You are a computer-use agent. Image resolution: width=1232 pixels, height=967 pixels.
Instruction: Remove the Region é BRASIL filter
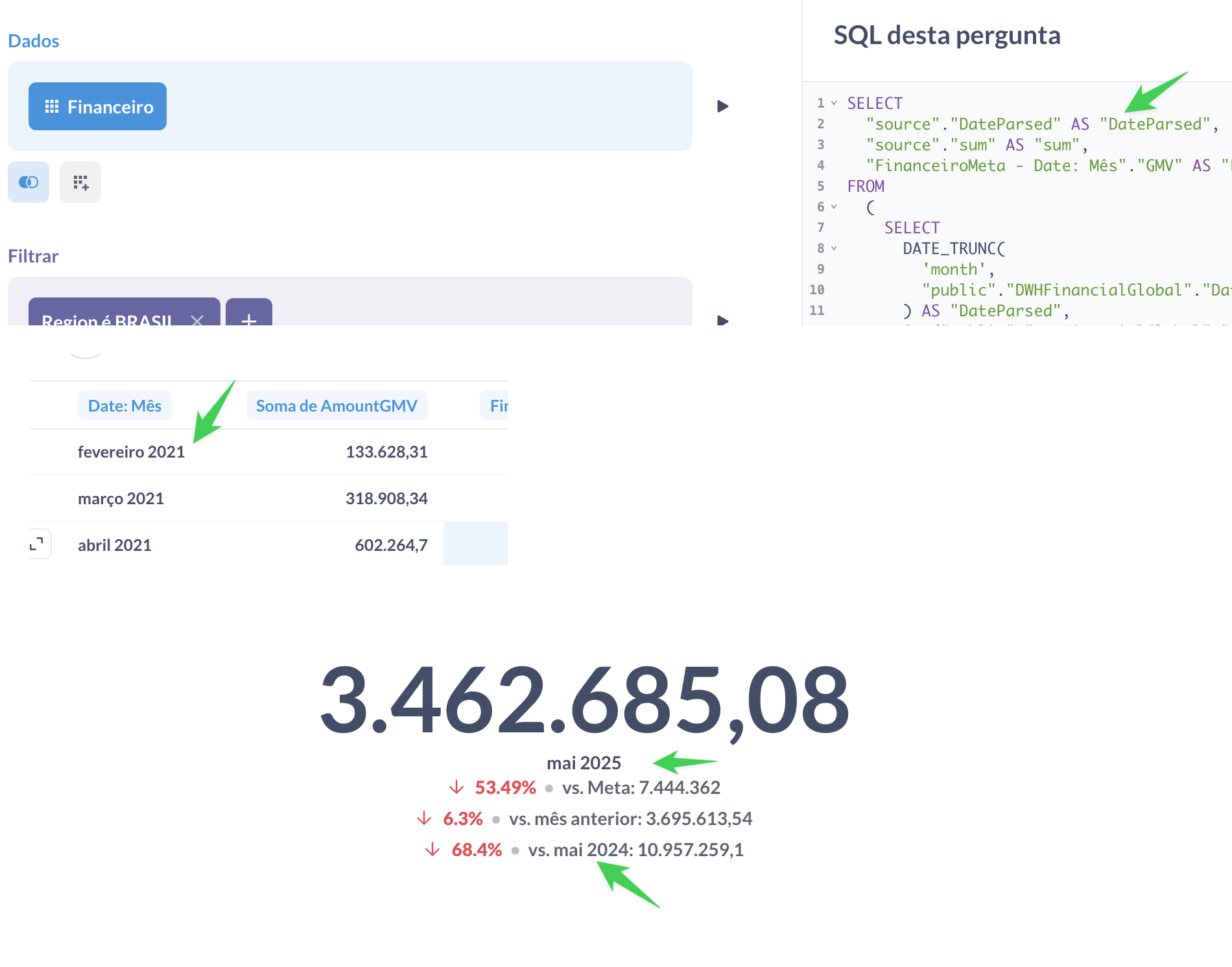pos(197,320)
